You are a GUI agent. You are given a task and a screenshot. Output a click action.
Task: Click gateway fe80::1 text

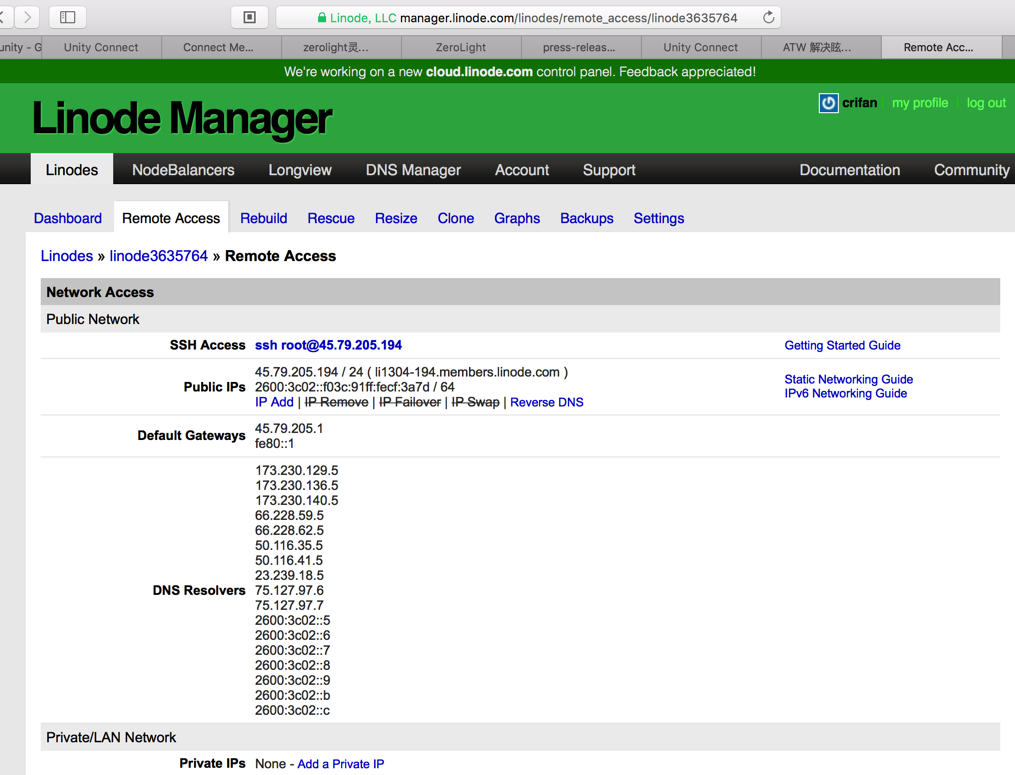(274, 444)
